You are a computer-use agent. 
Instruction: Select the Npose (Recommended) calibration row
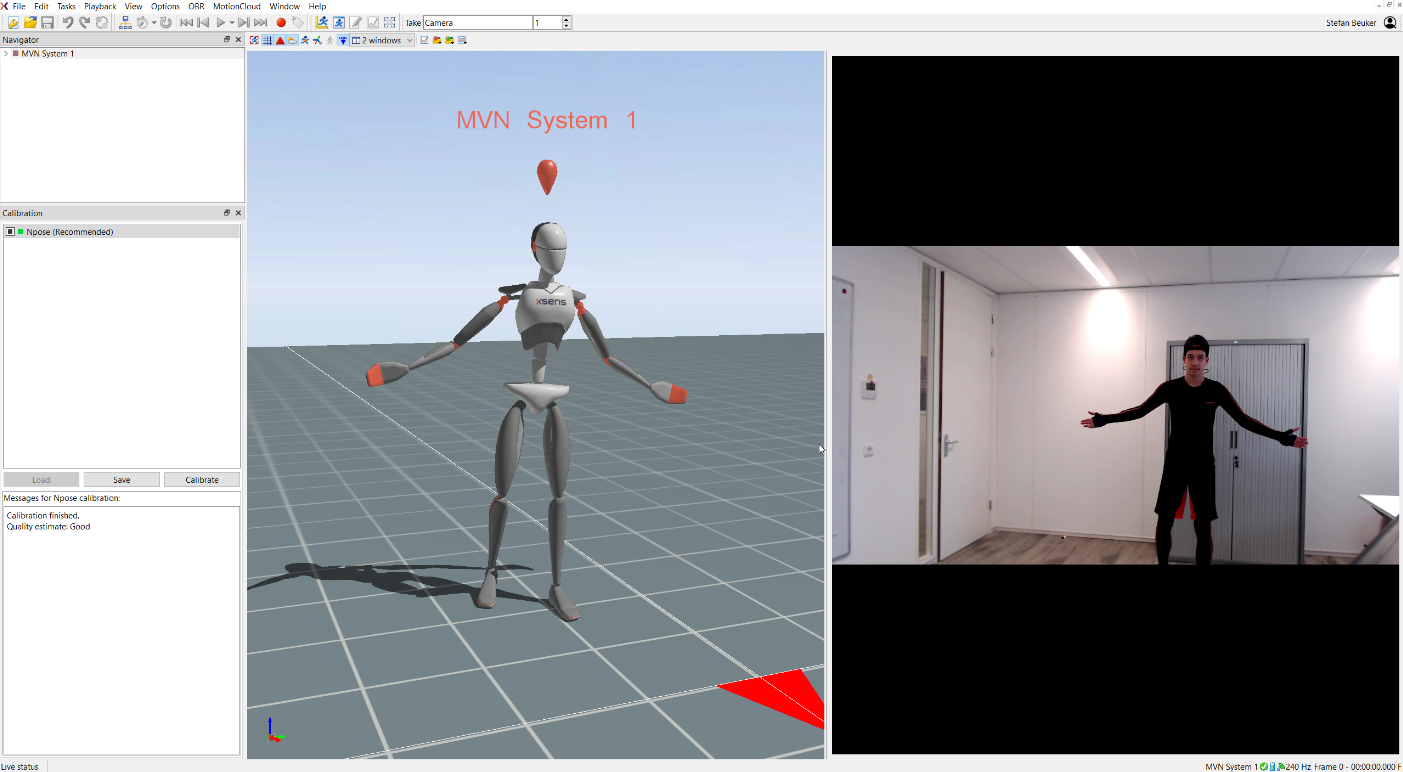122,232
